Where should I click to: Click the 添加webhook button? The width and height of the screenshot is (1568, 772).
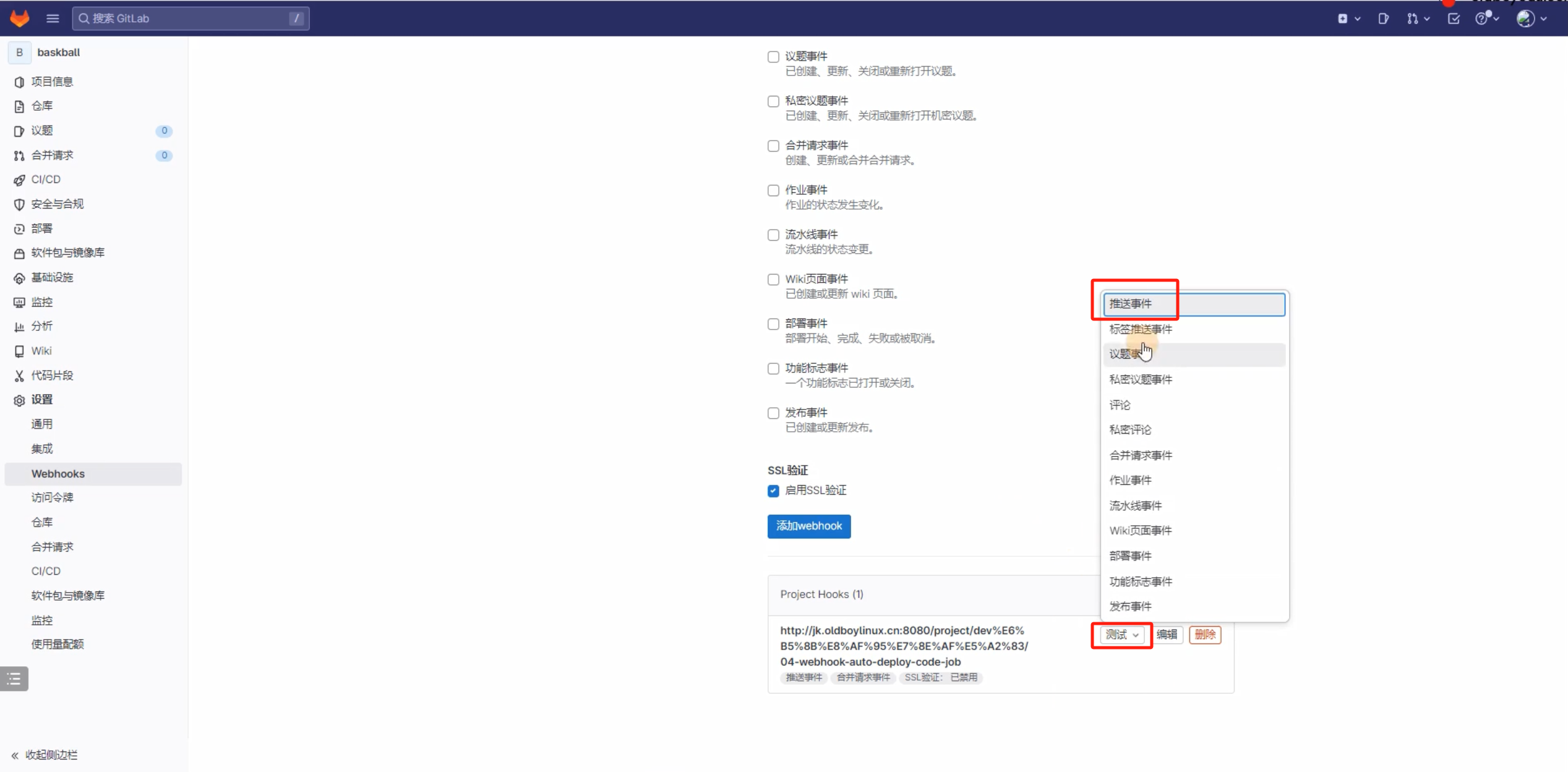(808, 526)
